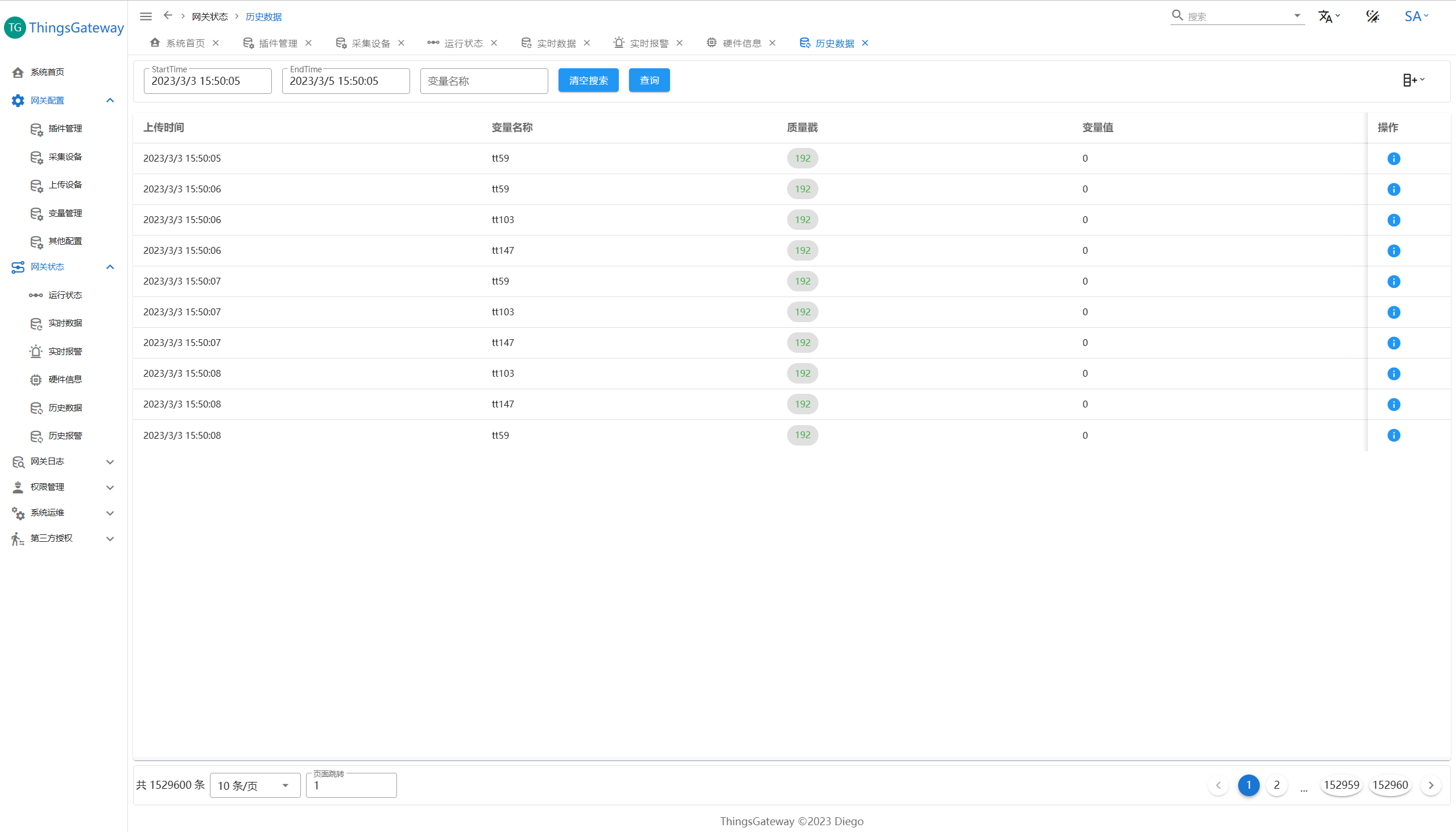Go to page 2 in pagination
The image size is (1456, 832).
click(x=1276, y=785)
